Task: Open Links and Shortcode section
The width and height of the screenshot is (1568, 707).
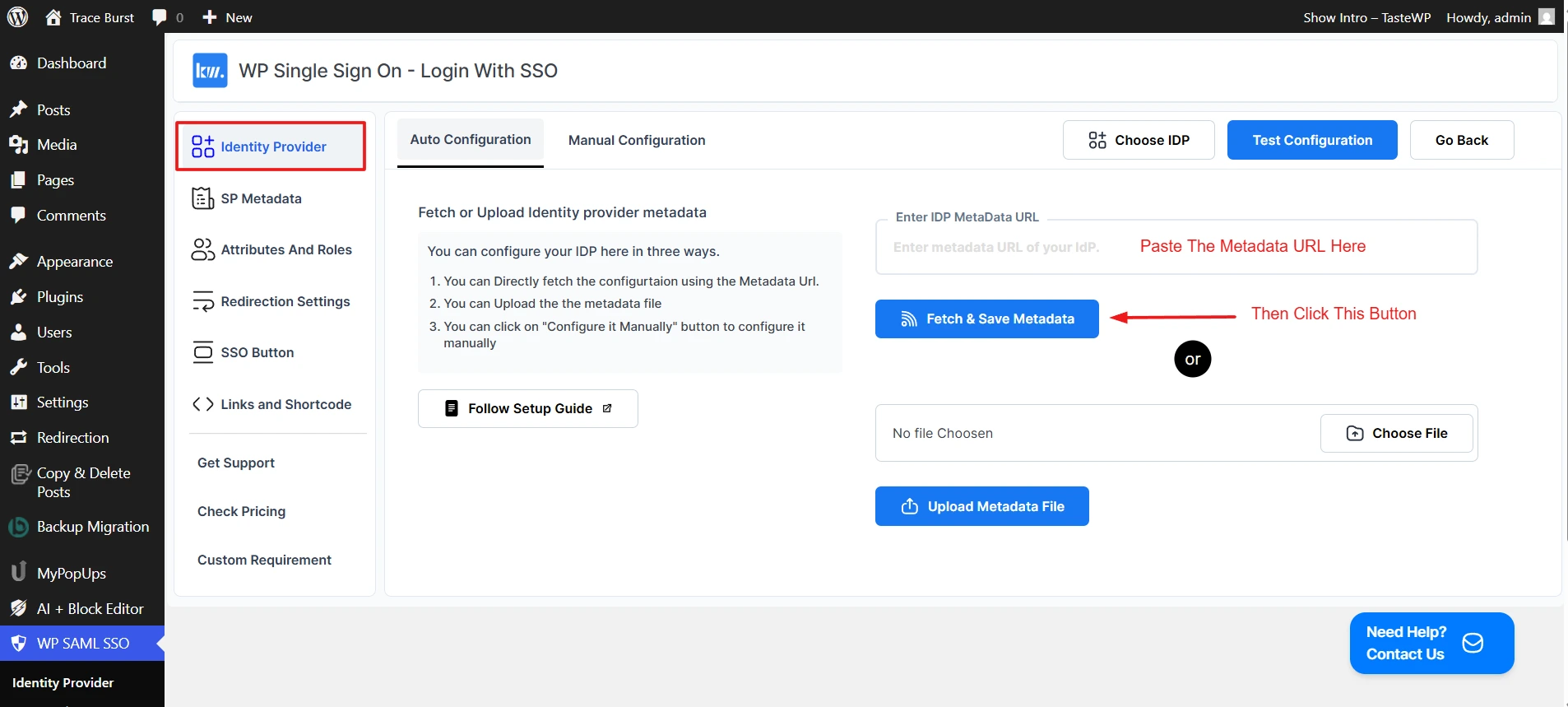Action: pos(271,404)
